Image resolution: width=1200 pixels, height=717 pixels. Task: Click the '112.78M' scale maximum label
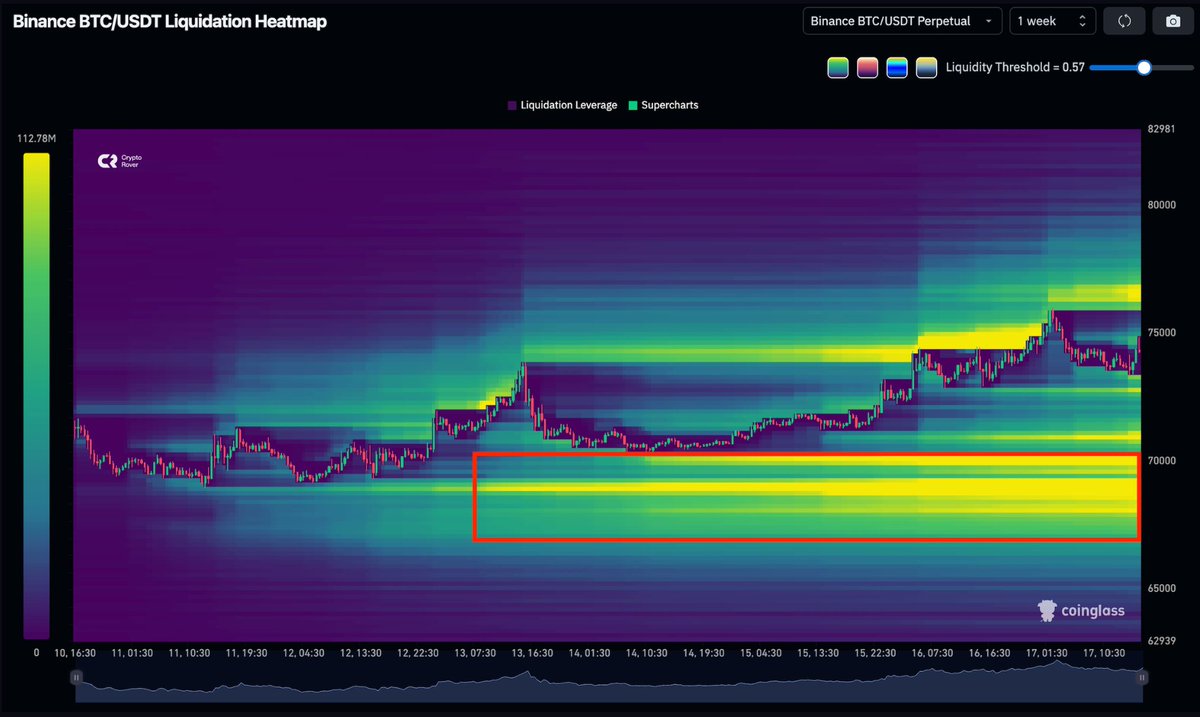coord(37,138)
